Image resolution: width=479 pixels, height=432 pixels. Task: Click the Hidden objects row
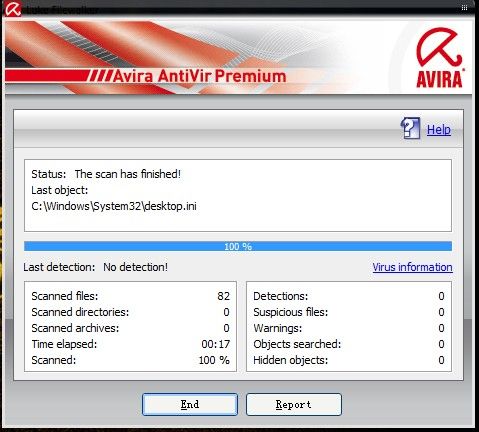click(349, 360)
